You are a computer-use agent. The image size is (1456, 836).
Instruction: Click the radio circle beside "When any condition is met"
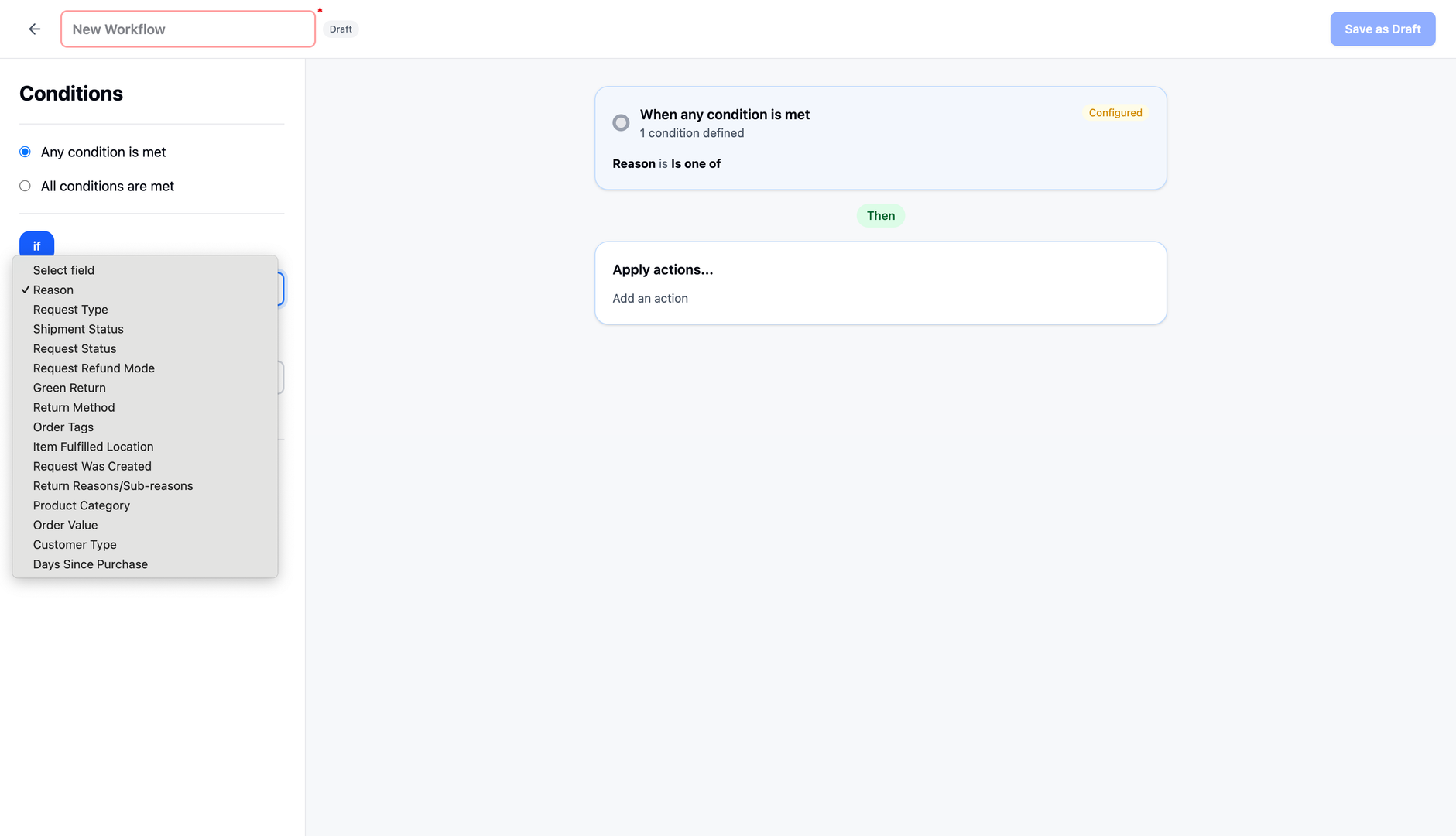coord(621,122)
